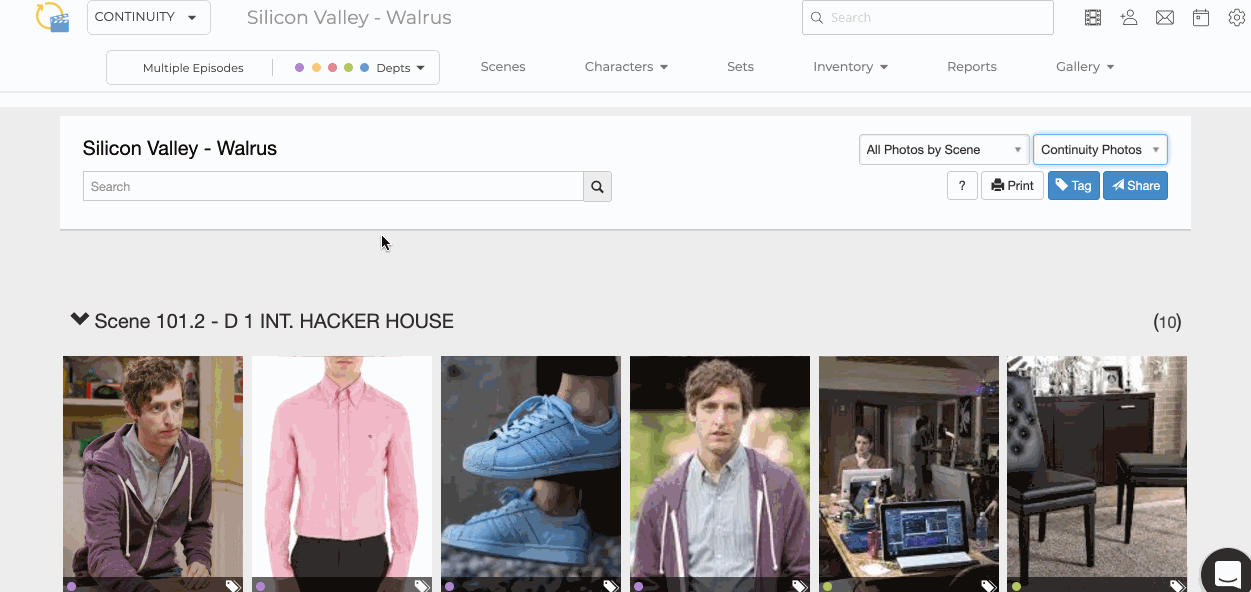Click the blue Share button
1251x592 pixels.
[1135, 186]
